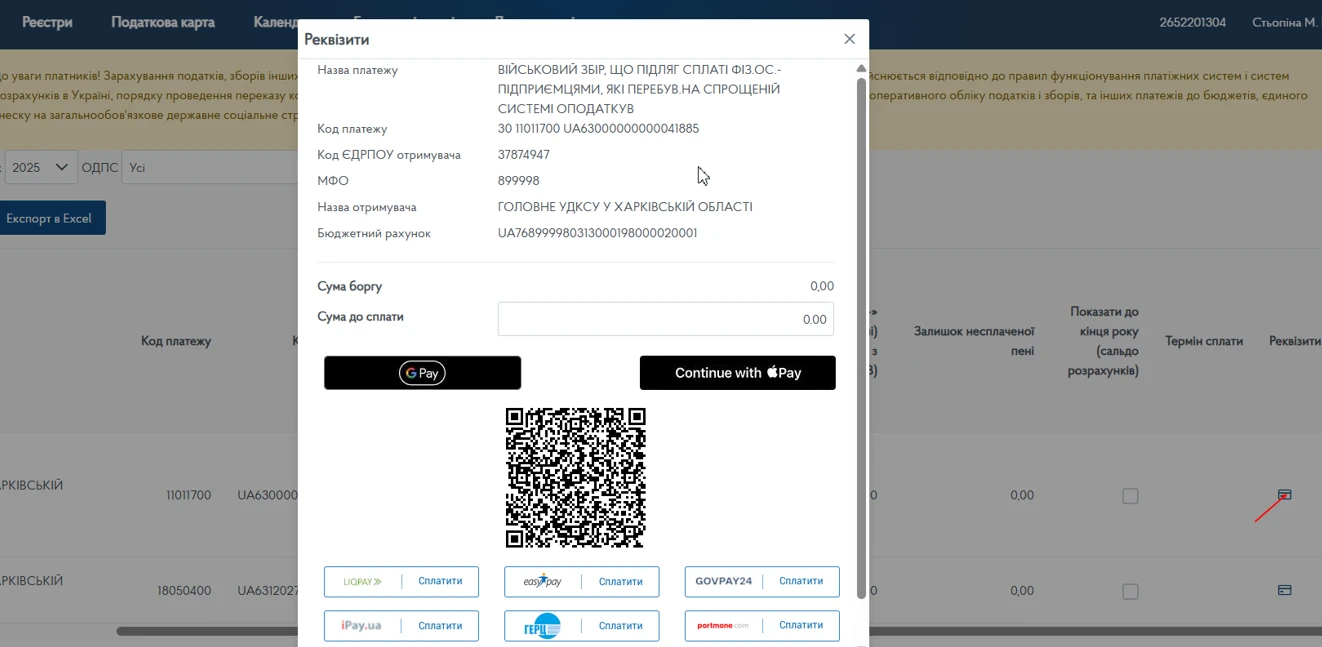Pay via Portmone service

(761, 625)
